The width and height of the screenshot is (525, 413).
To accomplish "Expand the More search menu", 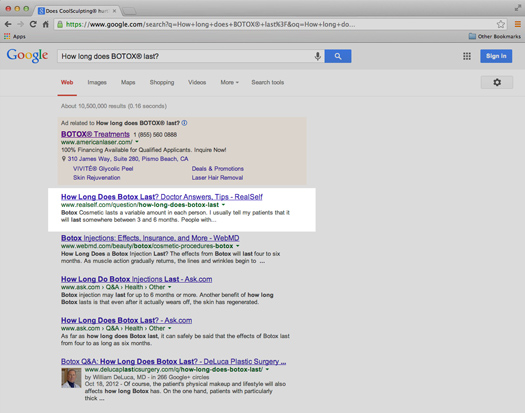I will point(229,82).
